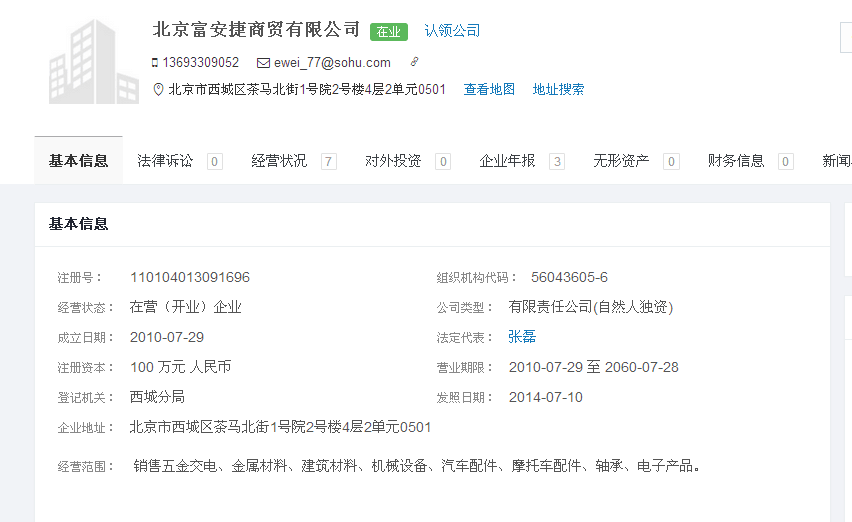Click the phone icon before 13693309052
Screen dimensions: 852x522
[155, 63]
